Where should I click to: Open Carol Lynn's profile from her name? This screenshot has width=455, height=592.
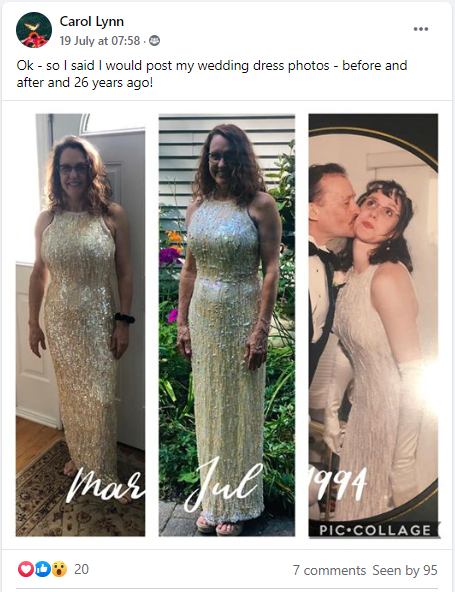pyautogui.click(x=92, y=22)
